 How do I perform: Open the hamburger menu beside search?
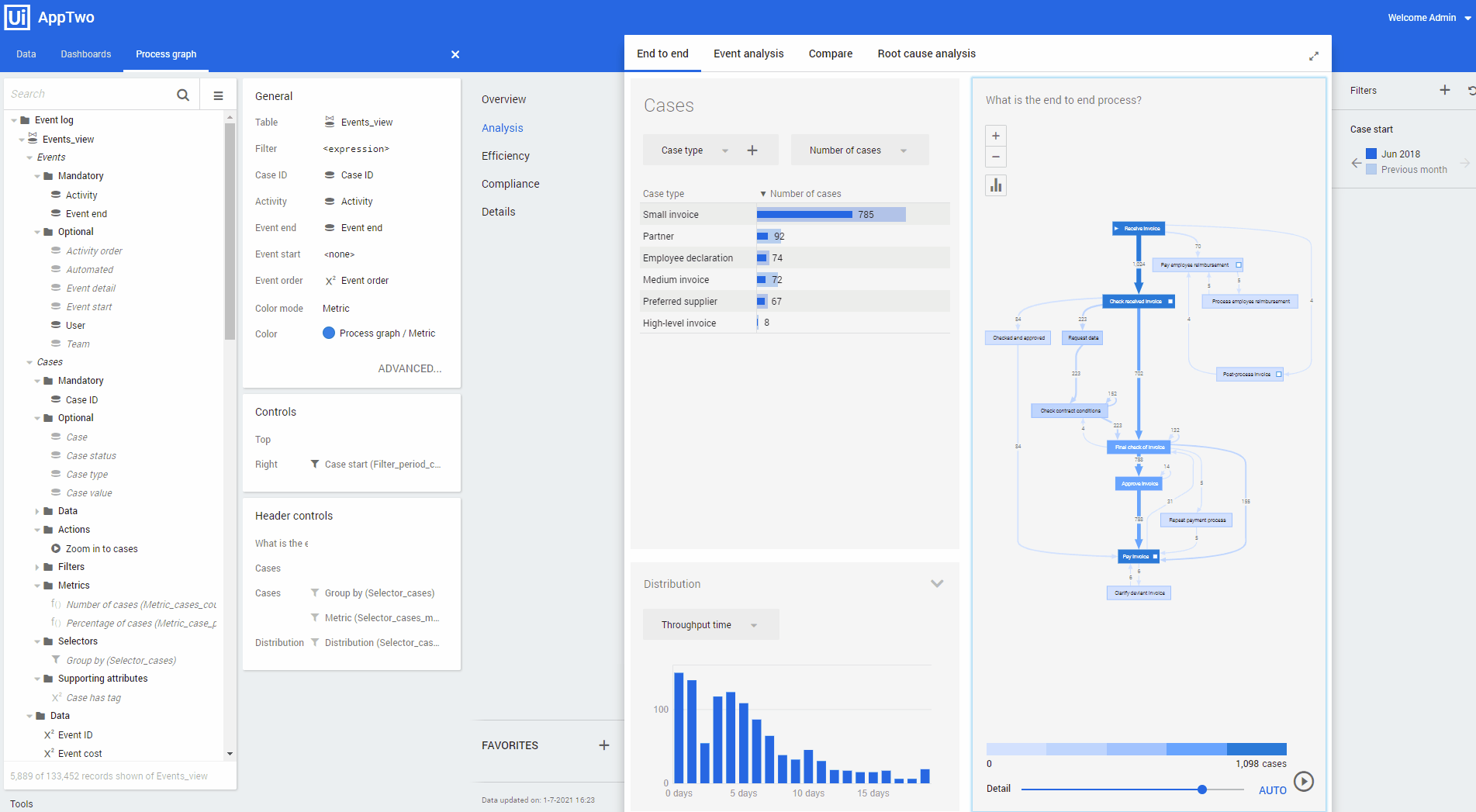click(218, 95)
